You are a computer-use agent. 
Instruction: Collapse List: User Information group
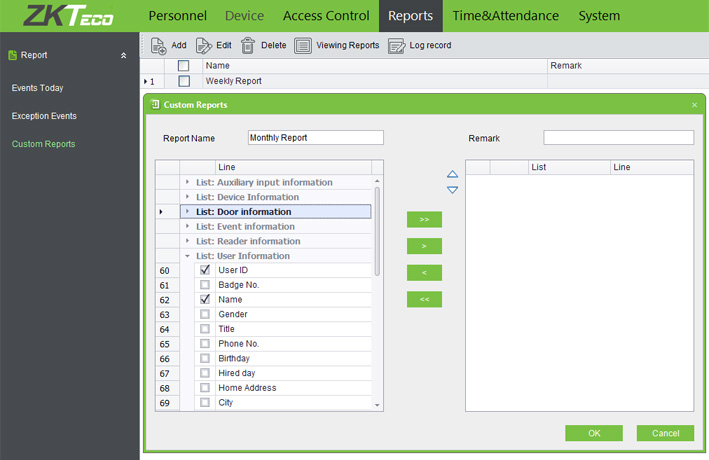point(187,256)
